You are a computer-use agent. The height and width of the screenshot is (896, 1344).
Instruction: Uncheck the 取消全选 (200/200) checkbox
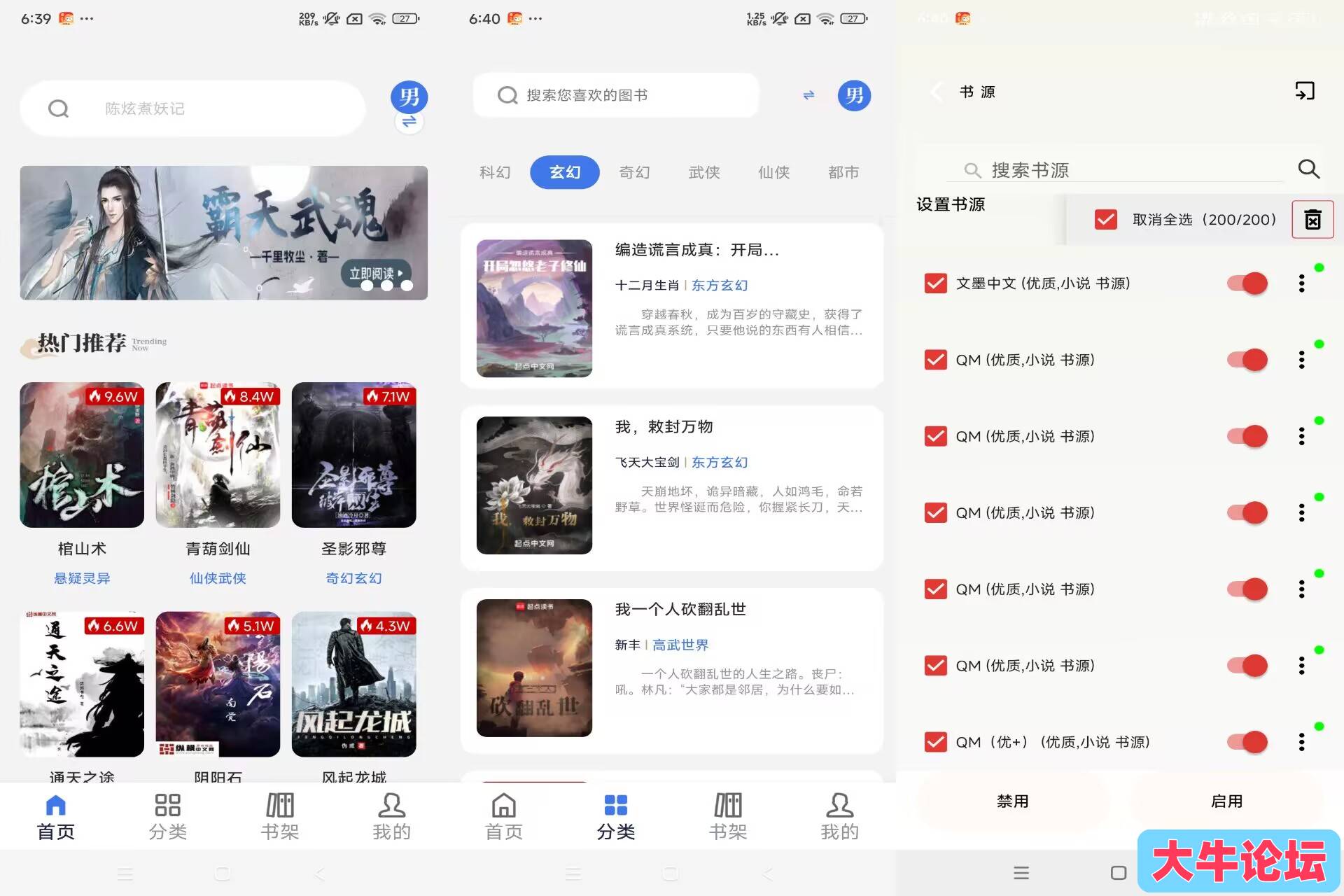tap(1106, 220)
